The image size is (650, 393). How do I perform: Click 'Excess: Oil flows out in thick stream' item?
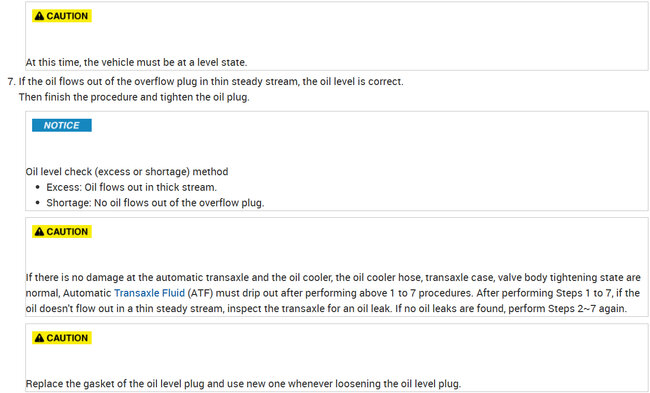pyautogui.click(x=131, y=187)
